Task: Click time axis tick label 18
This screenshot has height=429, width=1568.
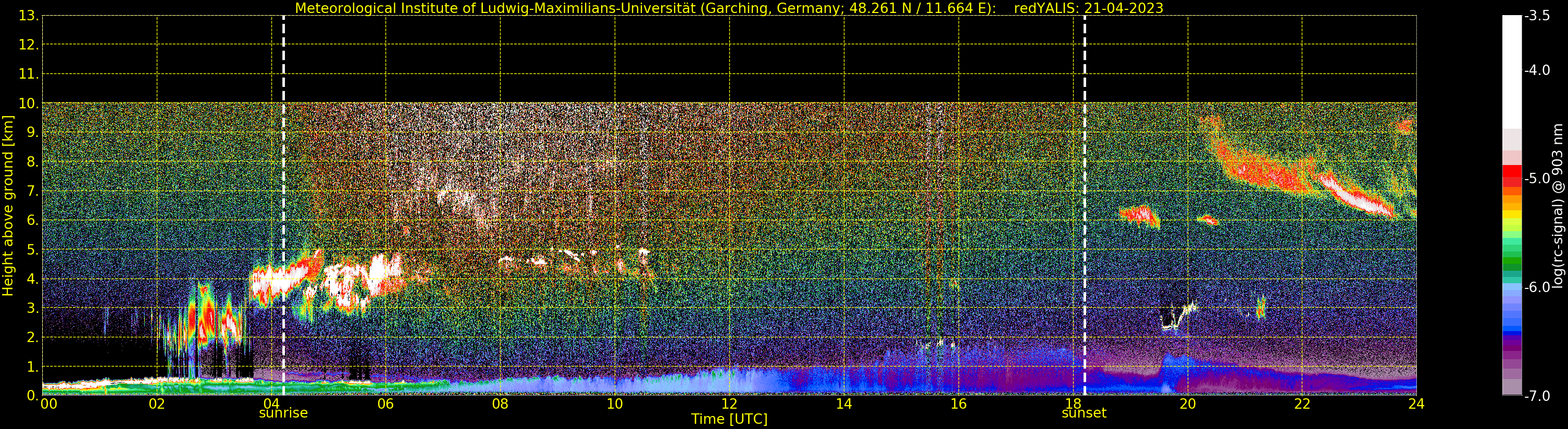Action: tap(1073, 404)
